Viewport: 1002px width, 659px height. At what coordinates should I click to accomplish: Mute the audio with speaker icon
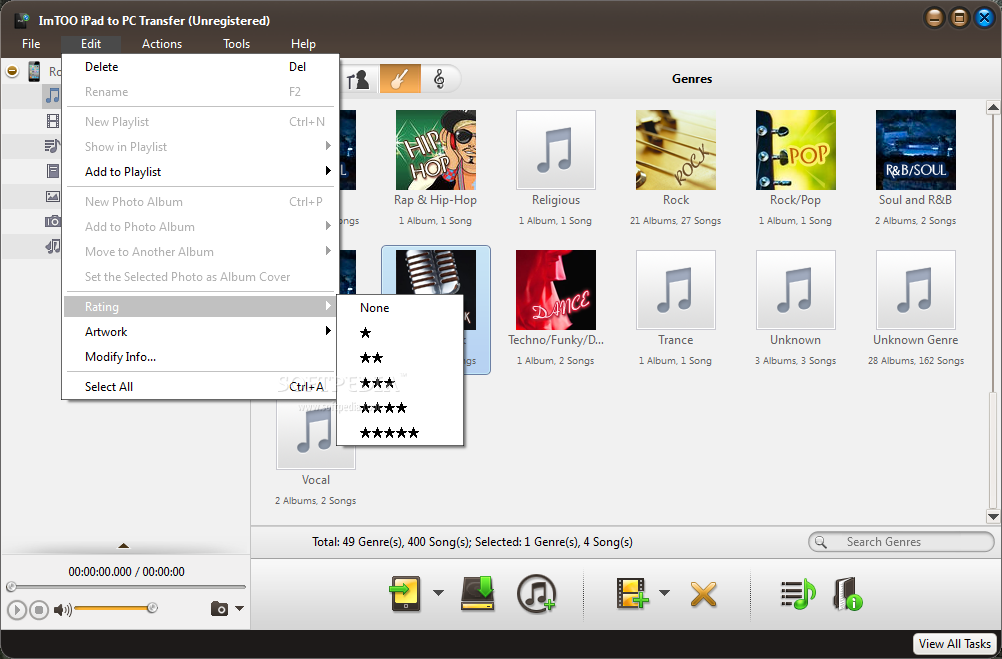pyautogui.click(x=62, y=610)
